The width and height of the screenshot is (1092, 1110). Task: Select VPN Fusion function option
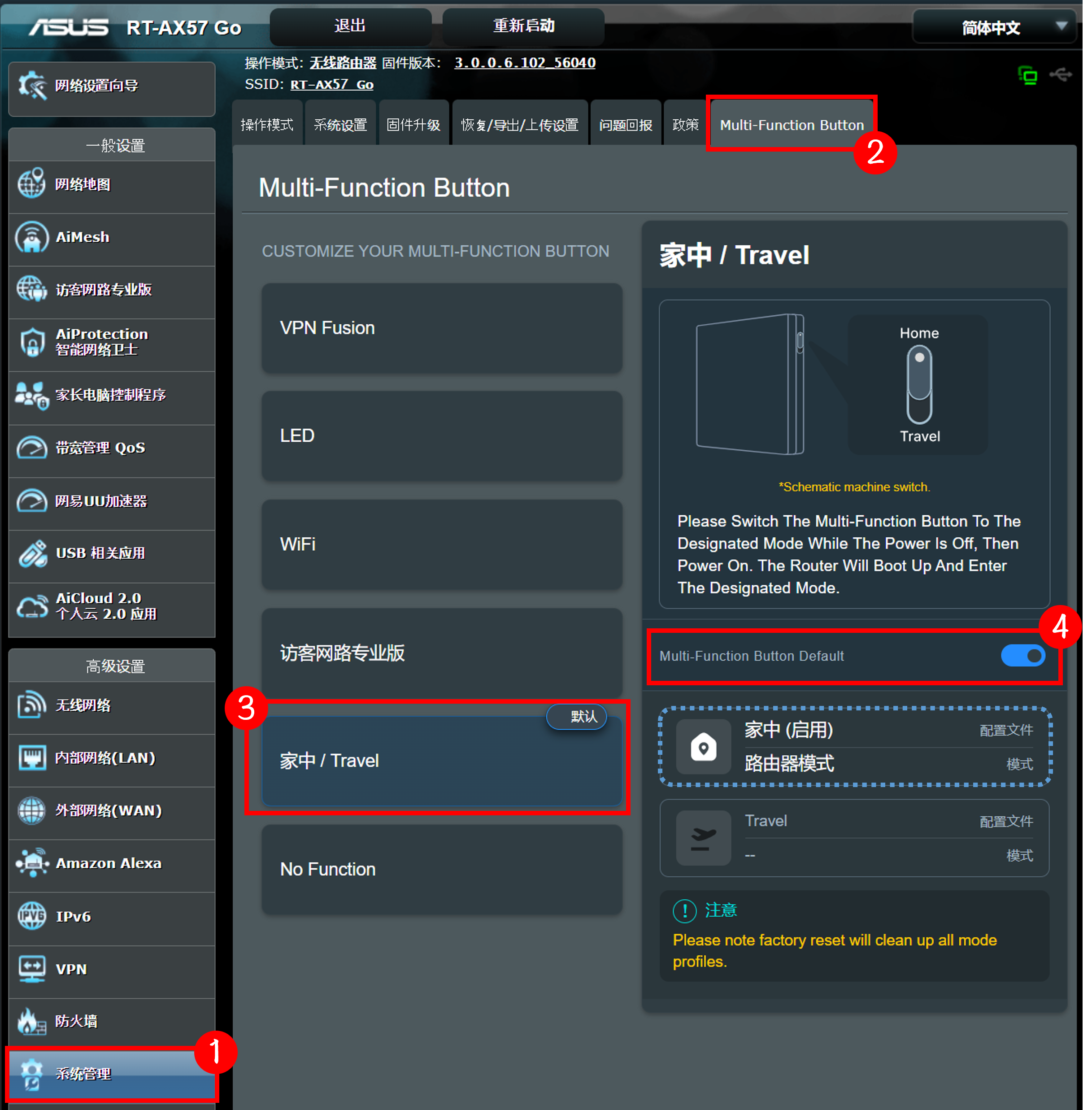point(442,327)
